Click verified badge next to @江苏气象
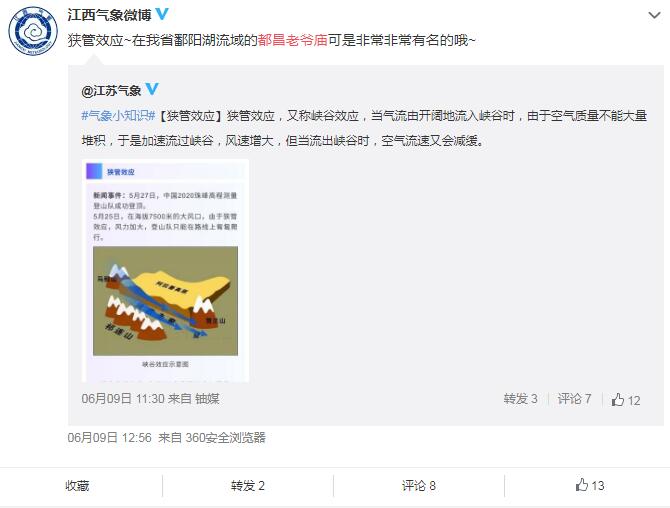The height and width of the screenshot is (508, 670). pyautogui.click(x=152, y=89)
